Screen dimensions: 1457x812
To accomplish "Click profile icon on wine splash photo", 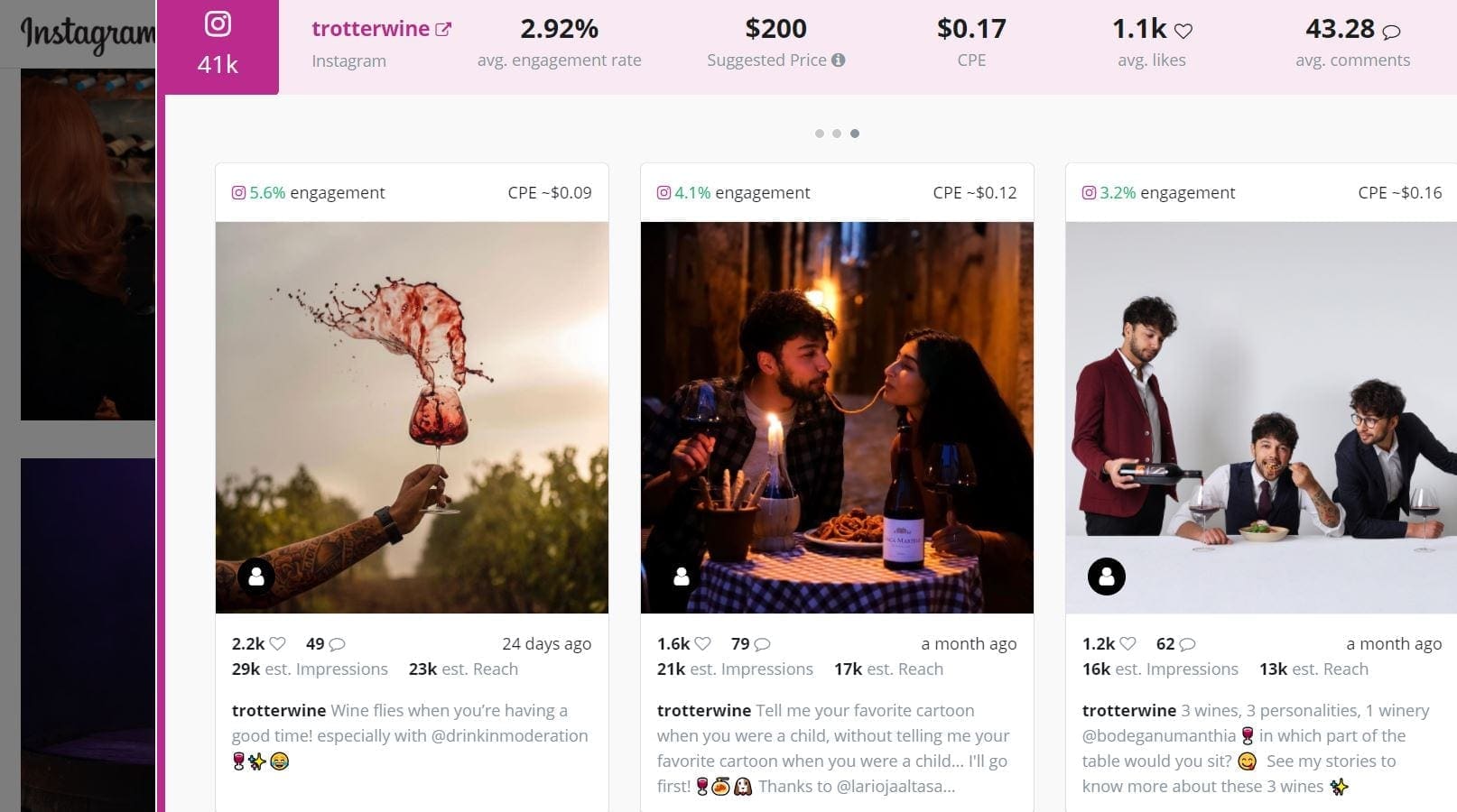I will [x=256, y=577].
